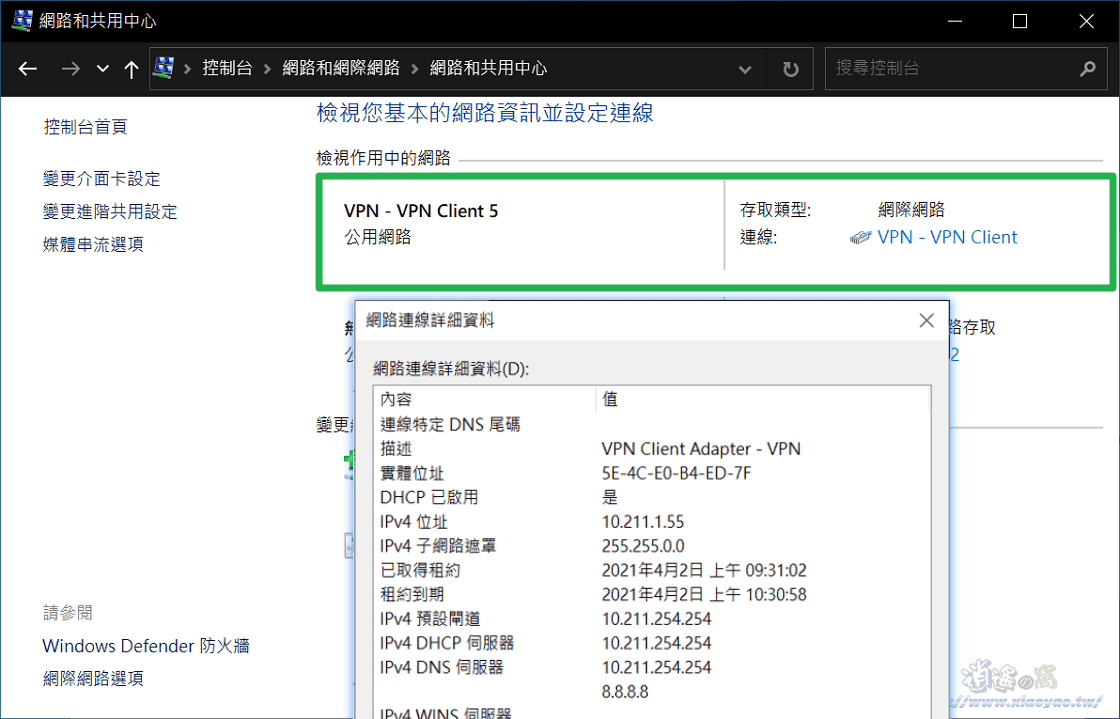This screenshot has height=719, width=1120.
Task: Open the recent locations dropdown beside navigation arrows
Action: pos(101,68)
